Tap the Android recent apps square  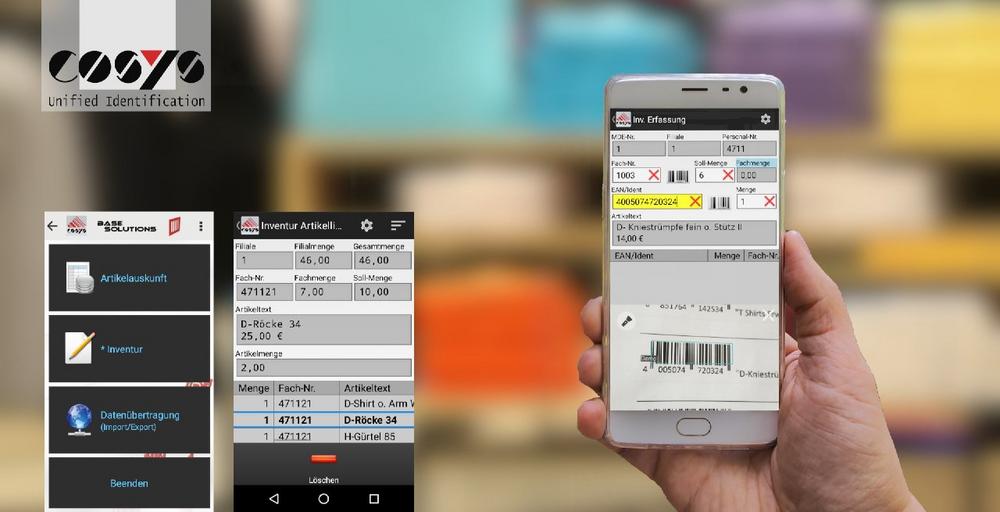click(x=374, y=497)
